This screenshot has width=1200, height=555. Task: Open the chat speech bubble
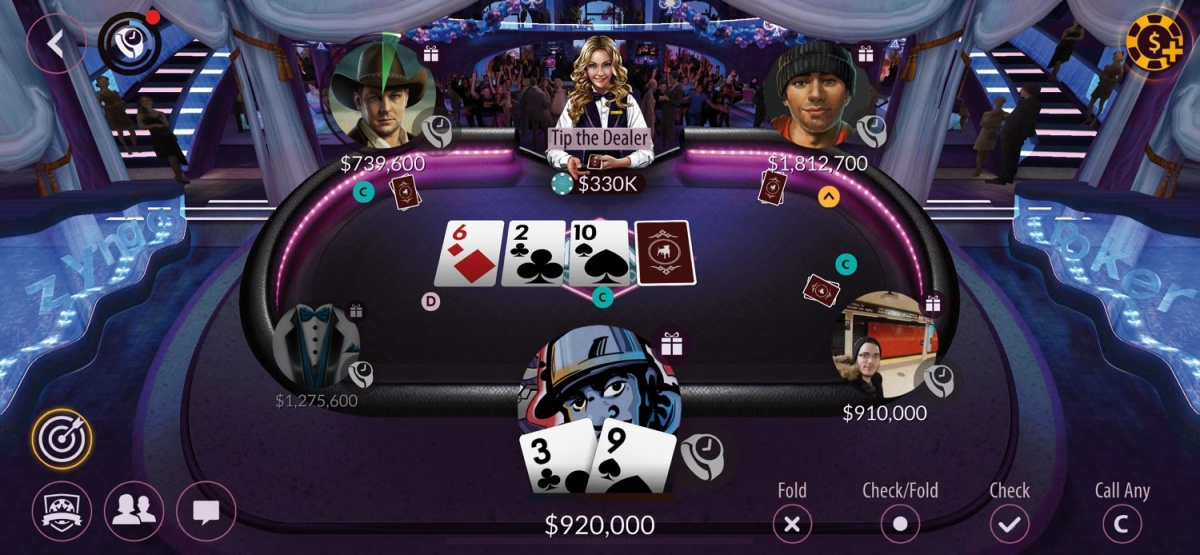[206, 511]
